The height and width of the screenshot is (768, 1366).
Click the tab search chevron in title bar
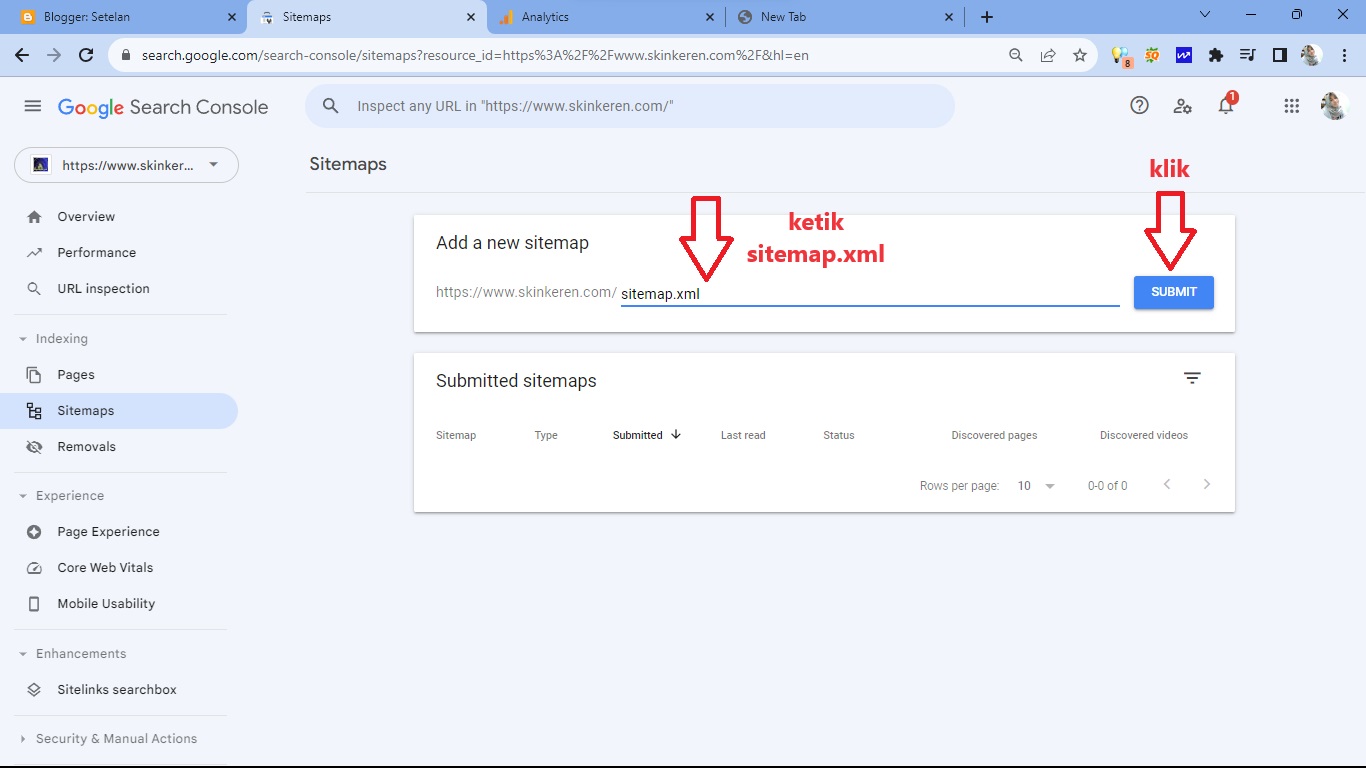pyautogui.click(x=1205, y=15)
